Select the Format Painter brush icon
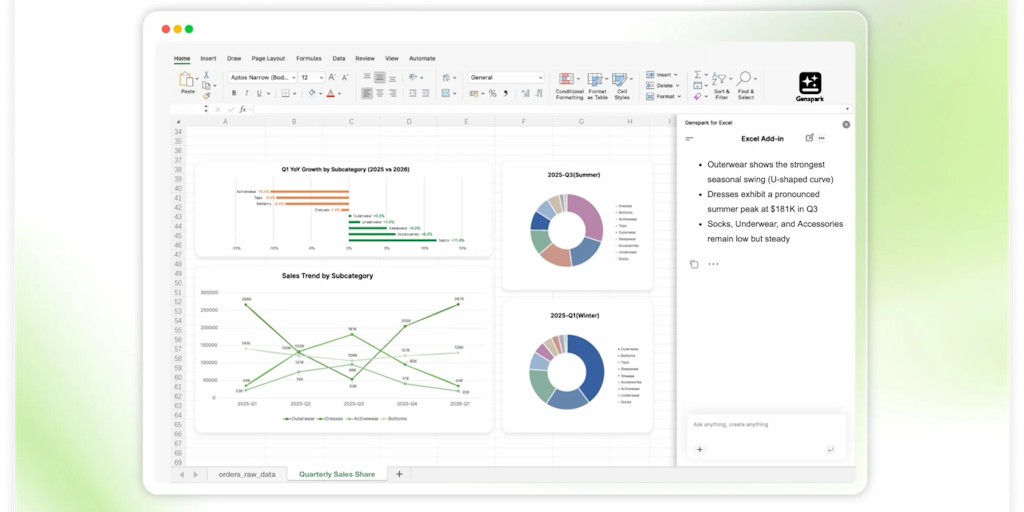The height and width of the screenshot is (512, 1024). 206,95
